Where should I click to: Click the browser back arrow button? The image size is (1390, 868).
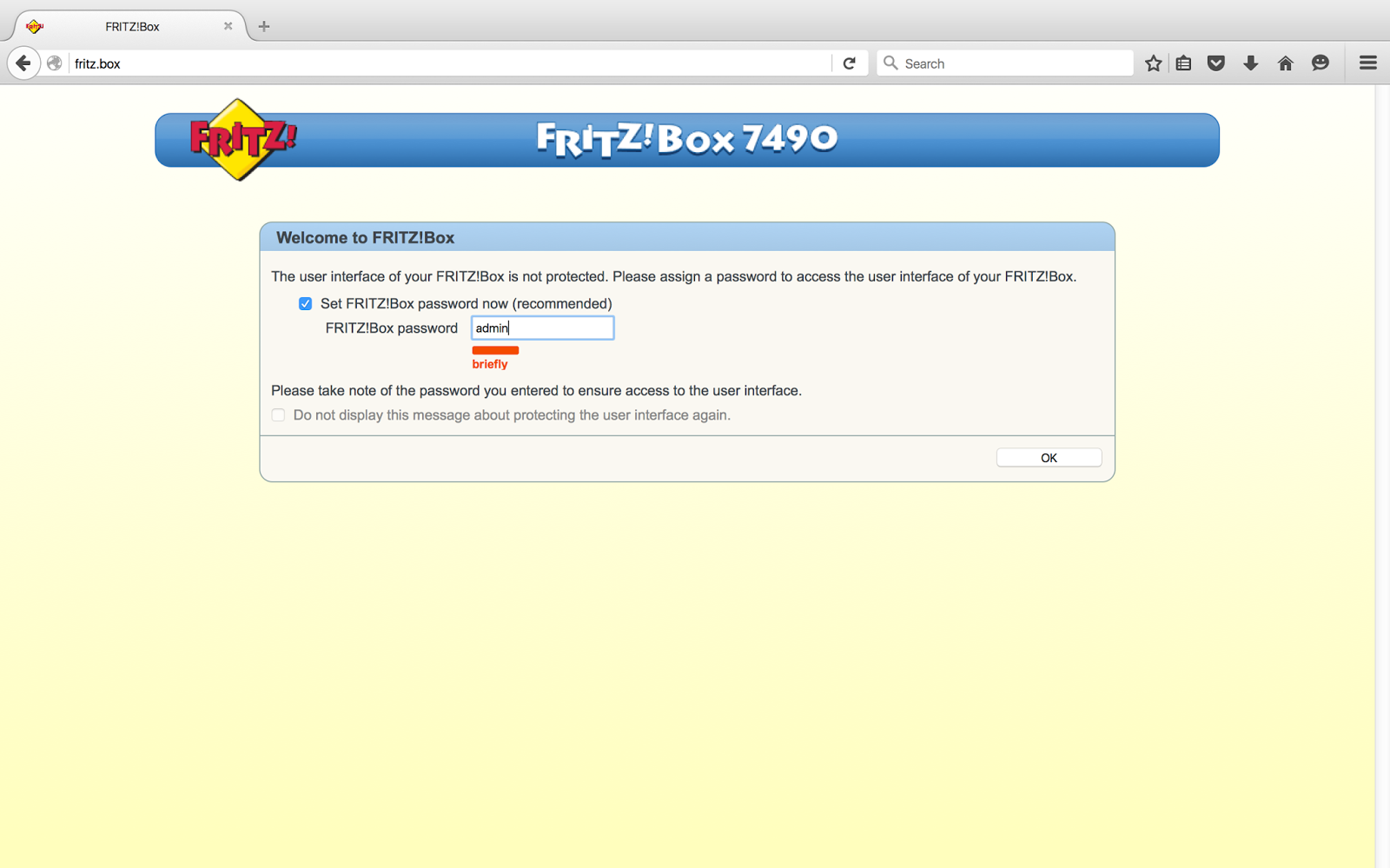tap(23, 63)
